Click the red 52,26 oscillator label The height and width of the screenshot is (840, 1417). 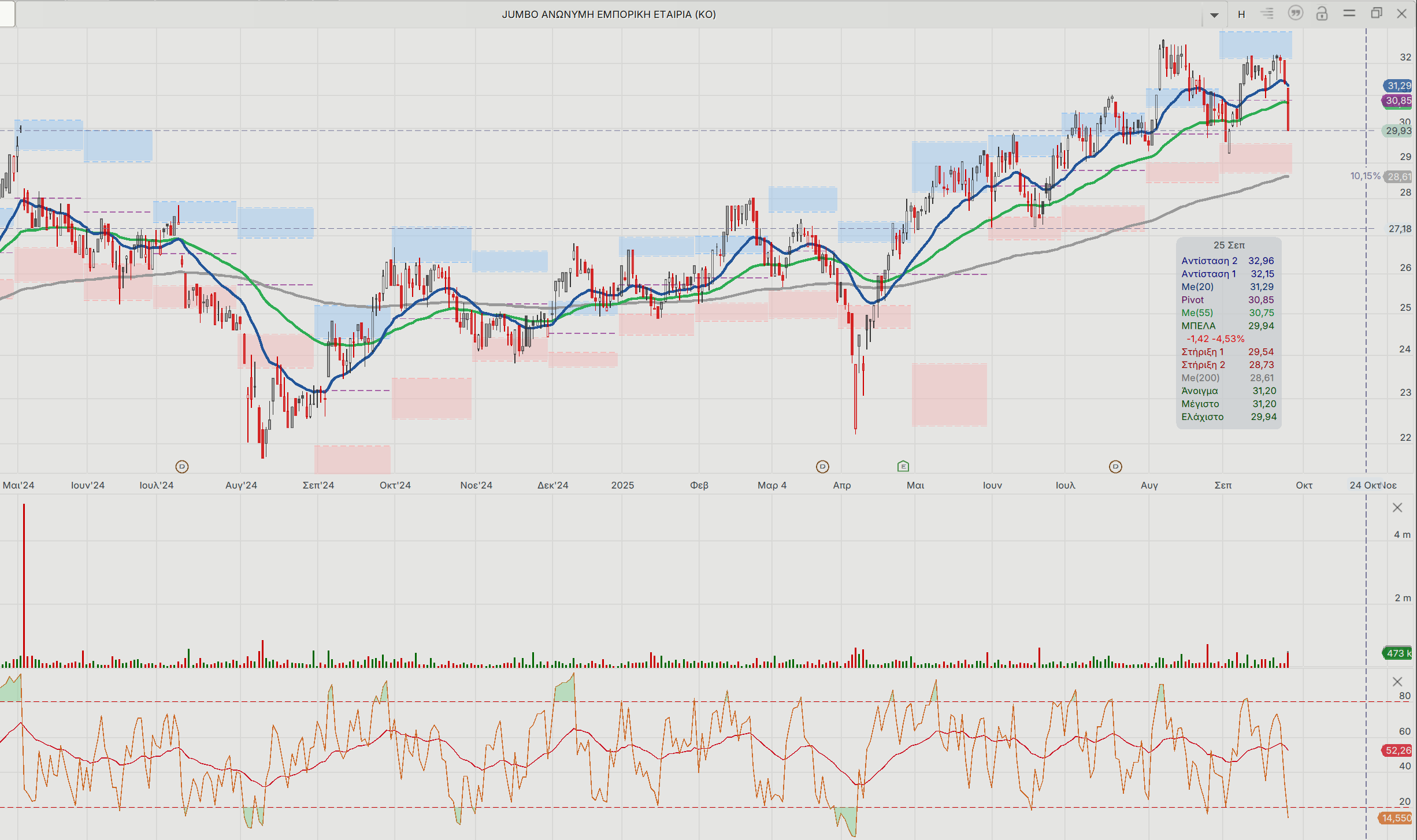coord(1397,750)
